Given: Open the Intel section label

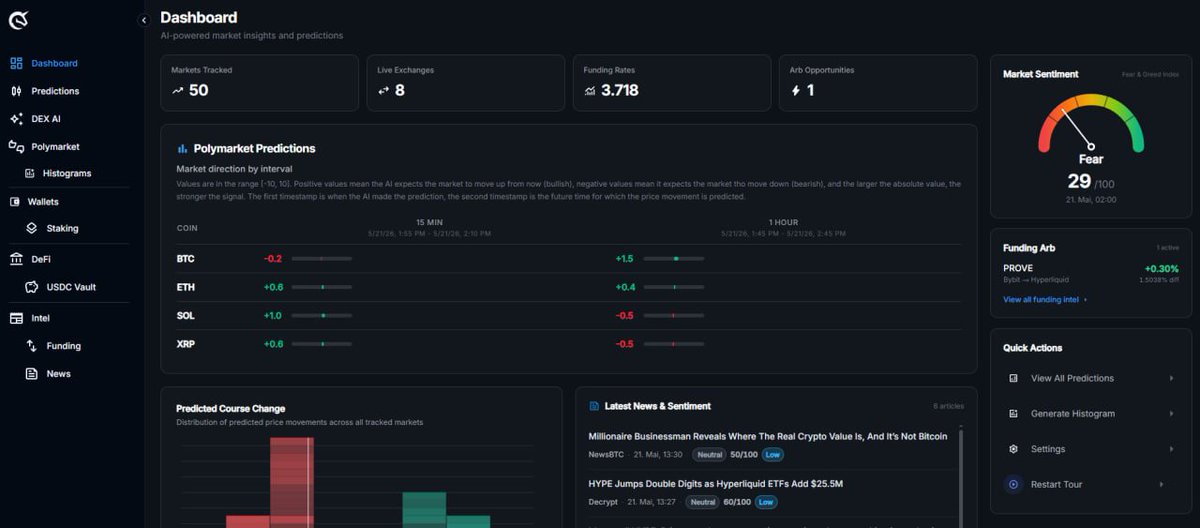Looking at the screenshot, I should point(40,318).
